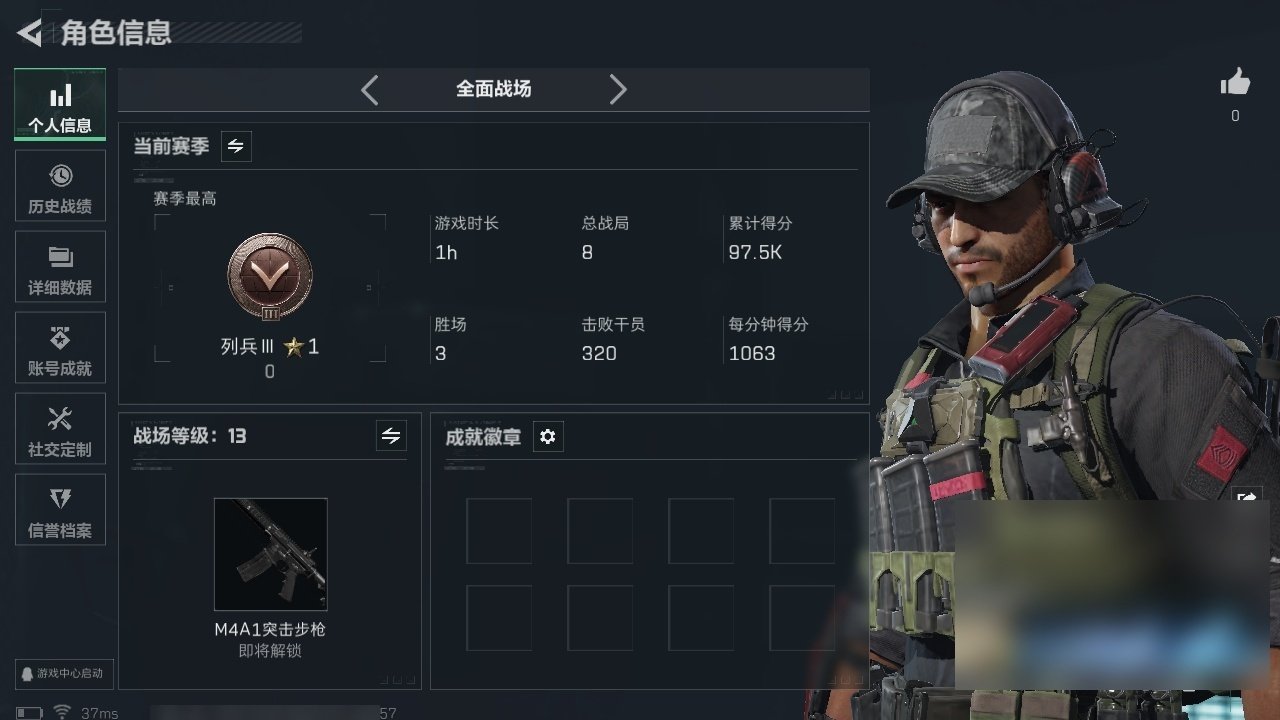The height and width of the screenshot is (720, 1280).
Task: Open the 详细数据 section
Action: tap(60, 267)
